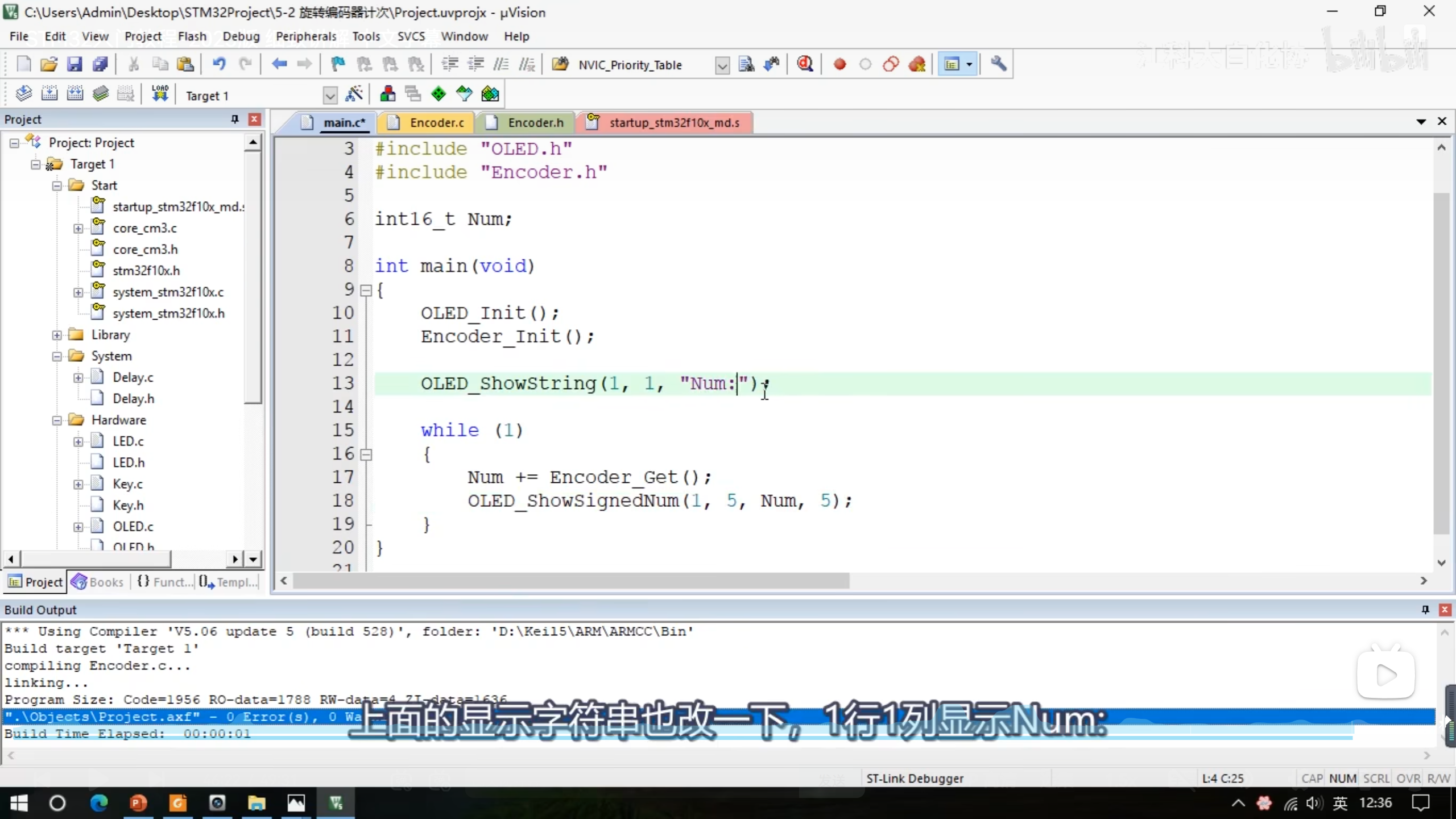Click the Save All files icon
Screen dimensions: 1456x819
pos(101,64)
